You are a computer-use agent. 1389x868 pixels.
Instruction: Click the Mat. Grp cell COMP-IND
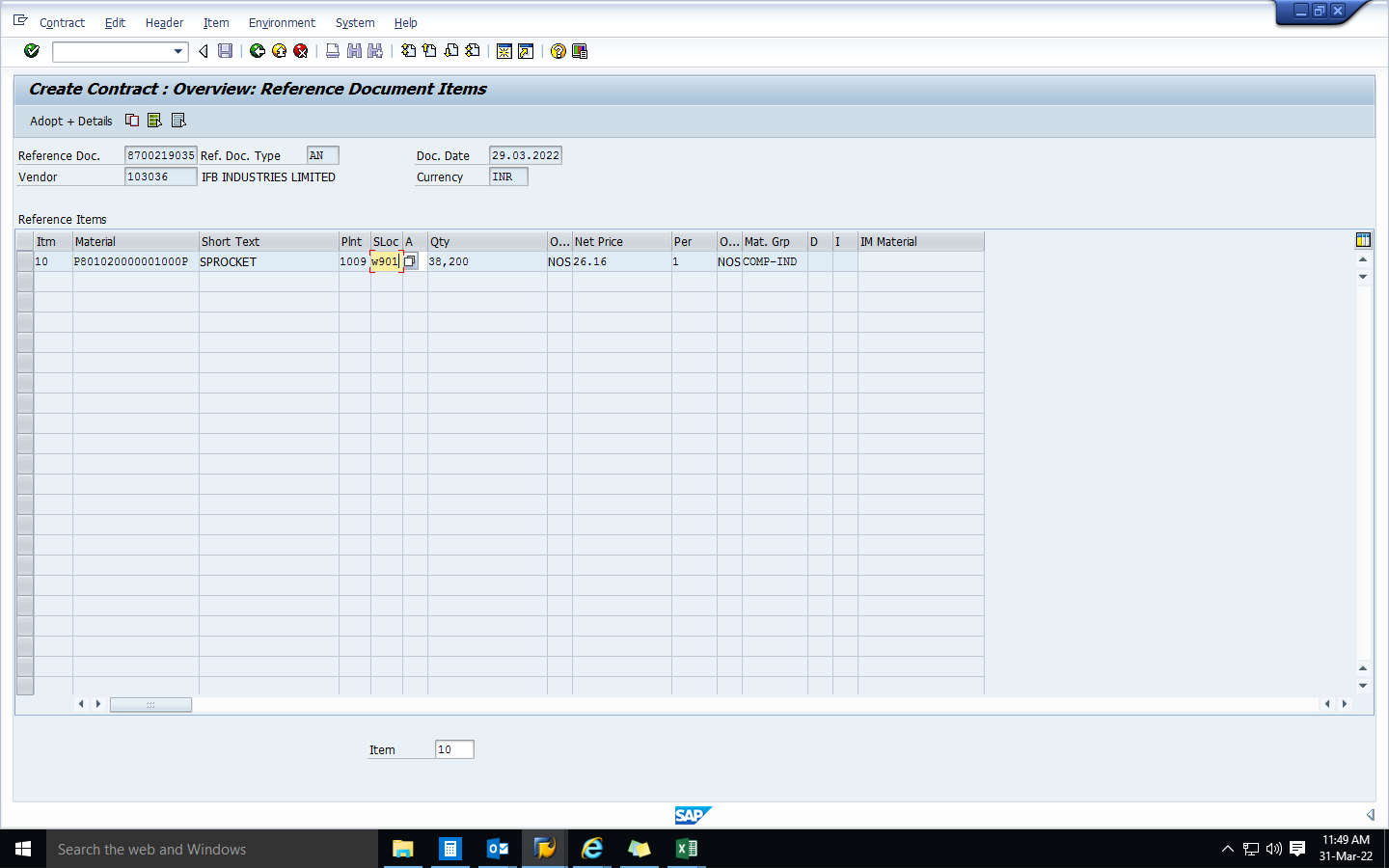click(x=775, y=261)
